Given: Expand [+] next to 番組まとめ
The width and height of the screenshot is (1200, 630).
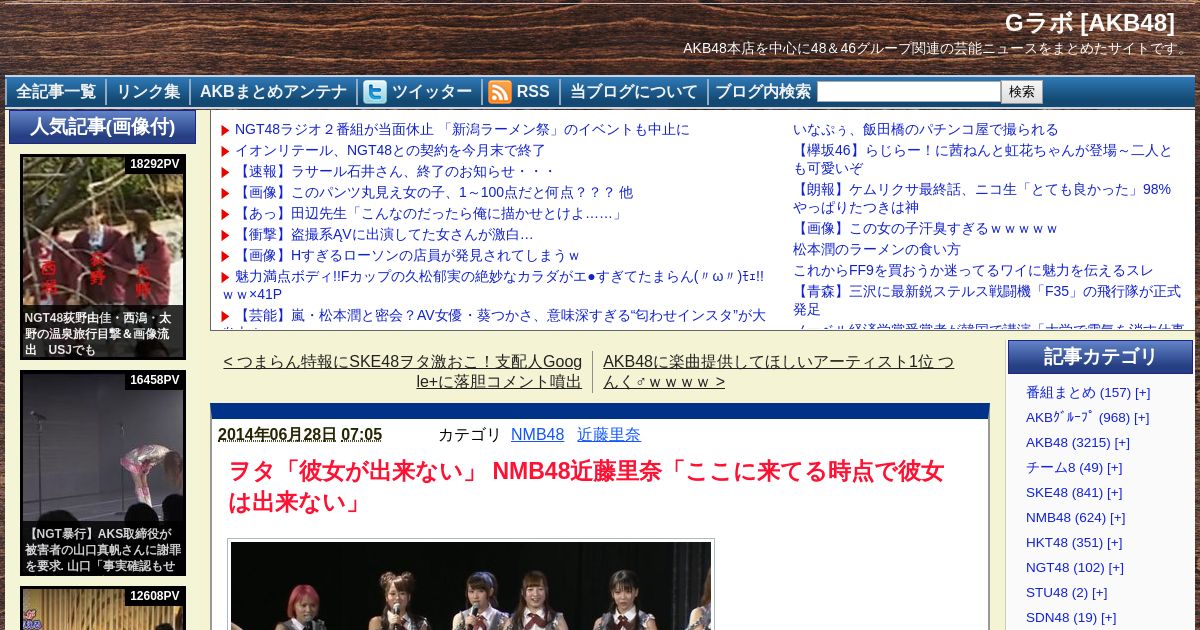Looking at the screenshot, I should tap(1142, 392).
